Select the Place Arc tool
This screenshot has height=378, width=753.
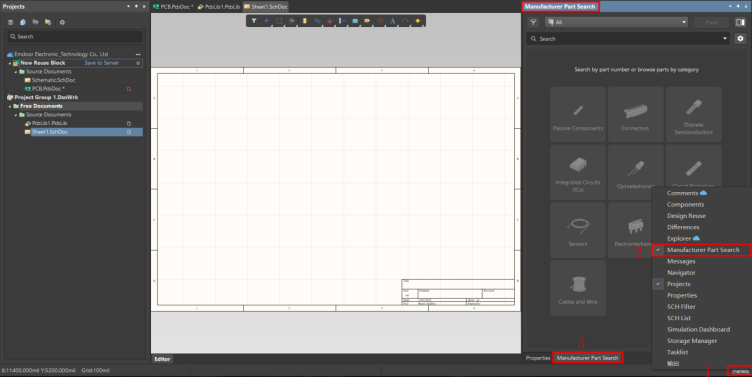[405, 21]
